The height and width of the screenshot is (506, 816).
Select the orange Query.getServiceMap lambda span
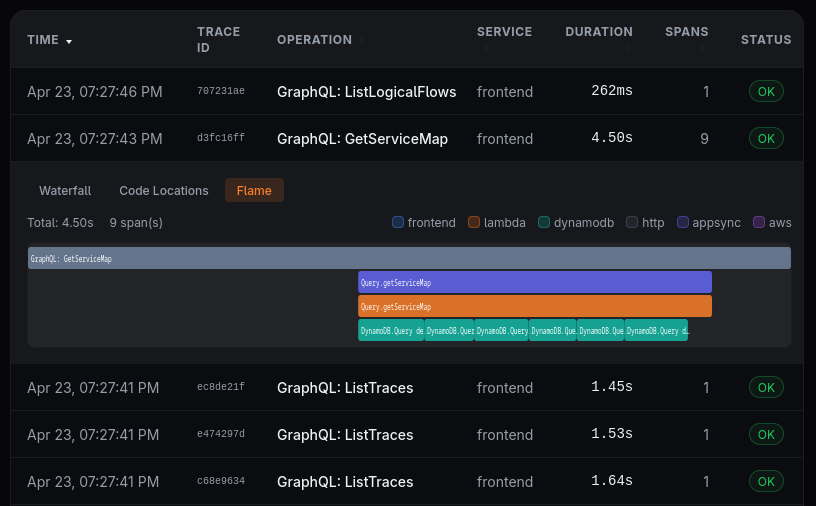coord(535,306)
